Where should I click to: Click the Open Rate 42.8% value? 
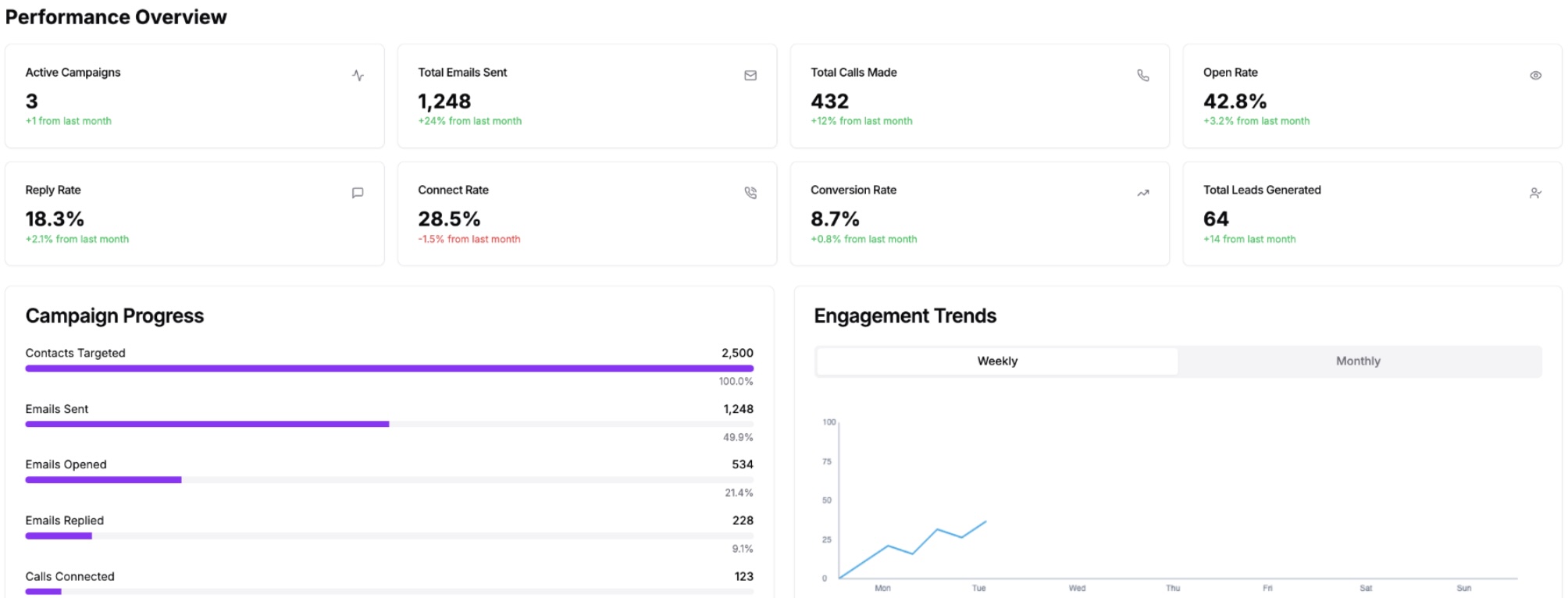(x=1235, y=101)
